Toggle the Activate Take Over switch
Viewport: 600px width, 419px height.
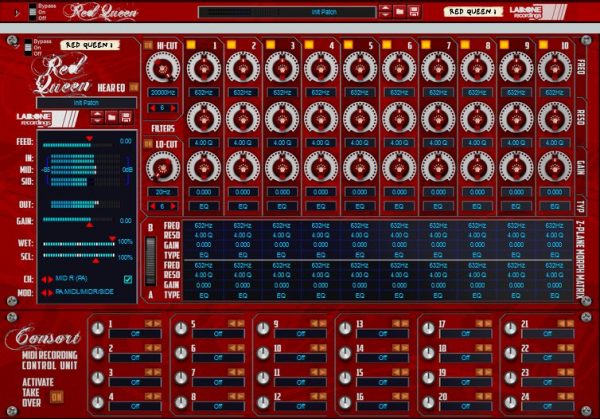[56, 395]
